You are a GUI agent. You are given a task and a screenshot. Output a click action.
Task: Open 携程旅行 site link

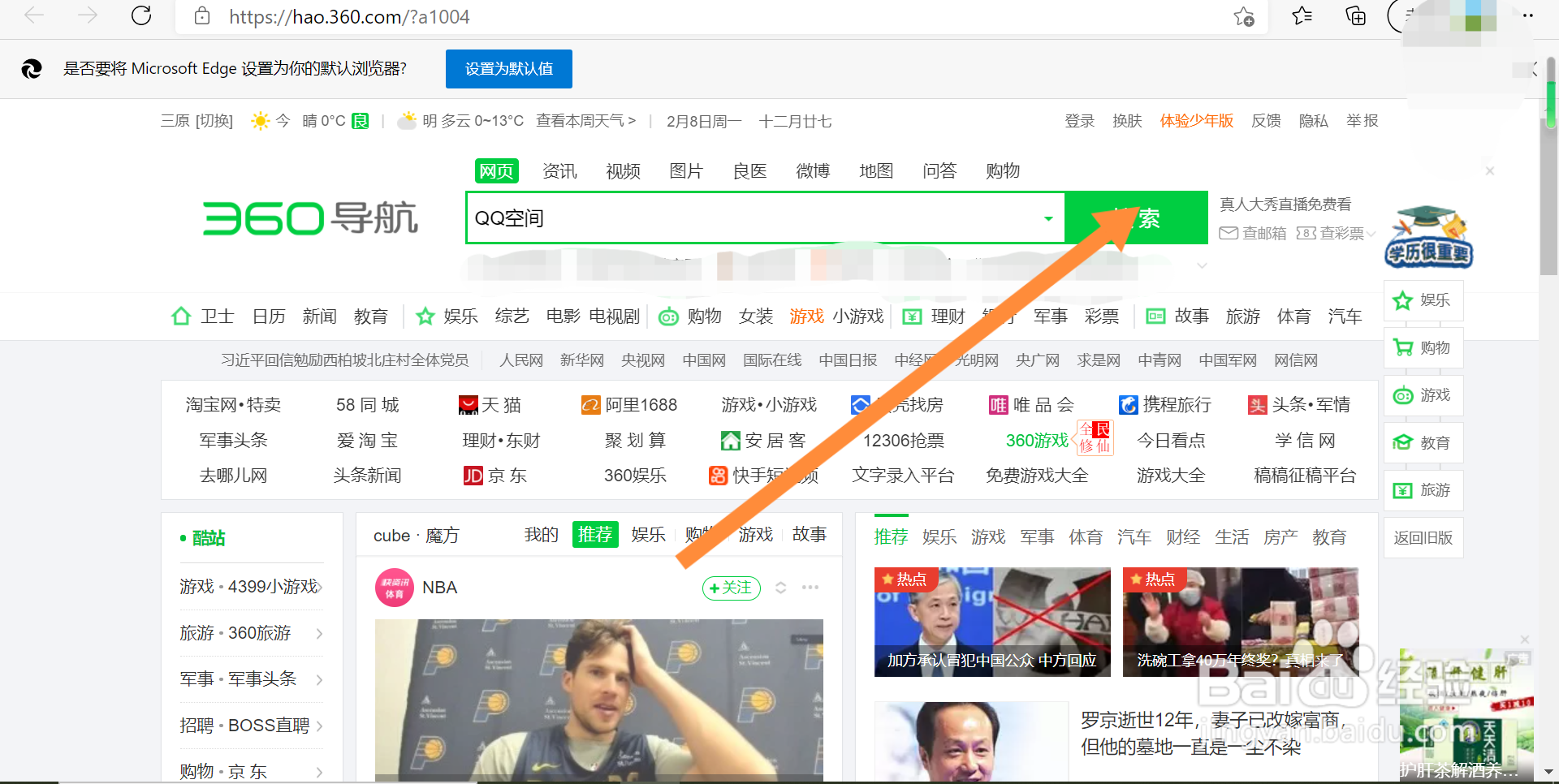[1165, 405]
